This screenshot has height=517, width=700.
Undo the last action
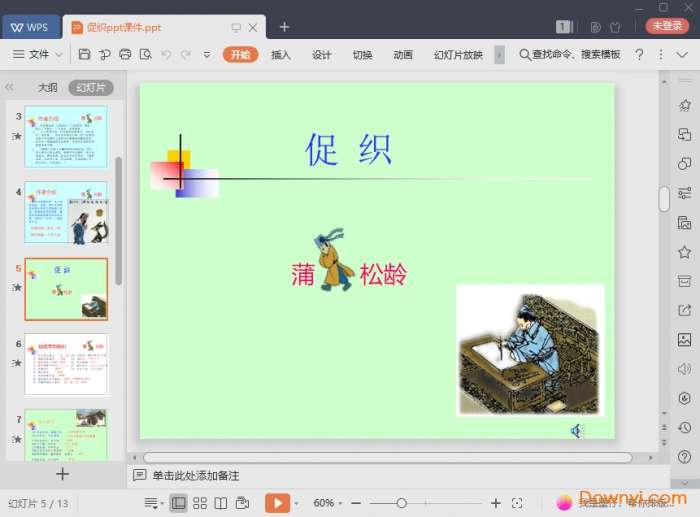click(167, 54)
